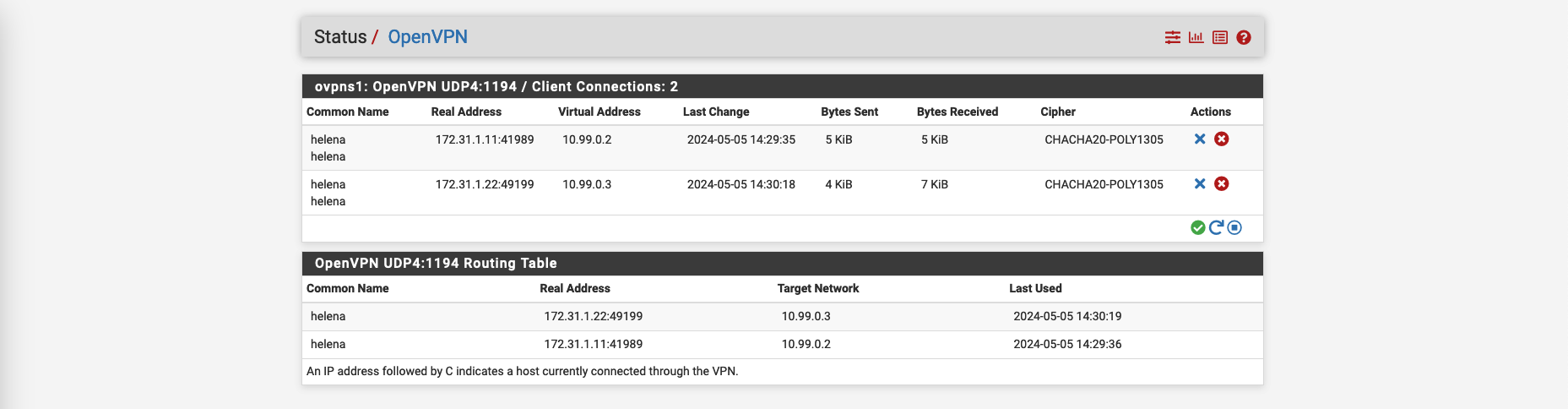Image resolution: width=1568 pixels, height=409 pixels.
Task: Halt client 172.31.1.22 with red circle X
Action: 1221,183
